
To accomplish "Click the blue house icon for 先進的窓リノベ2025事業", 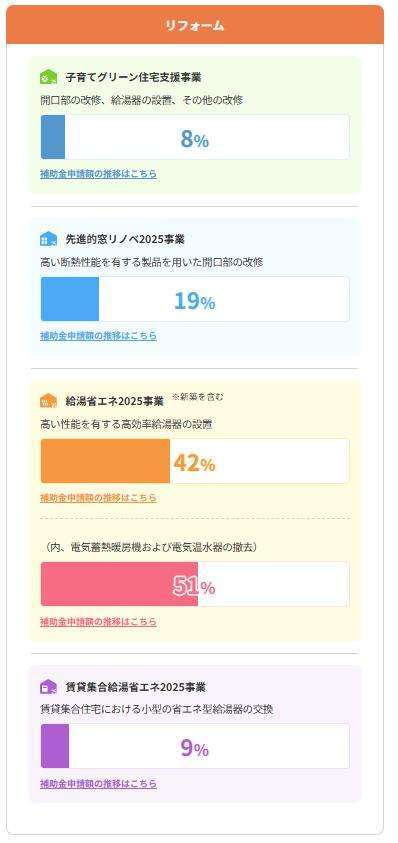I will coord(48,239).
